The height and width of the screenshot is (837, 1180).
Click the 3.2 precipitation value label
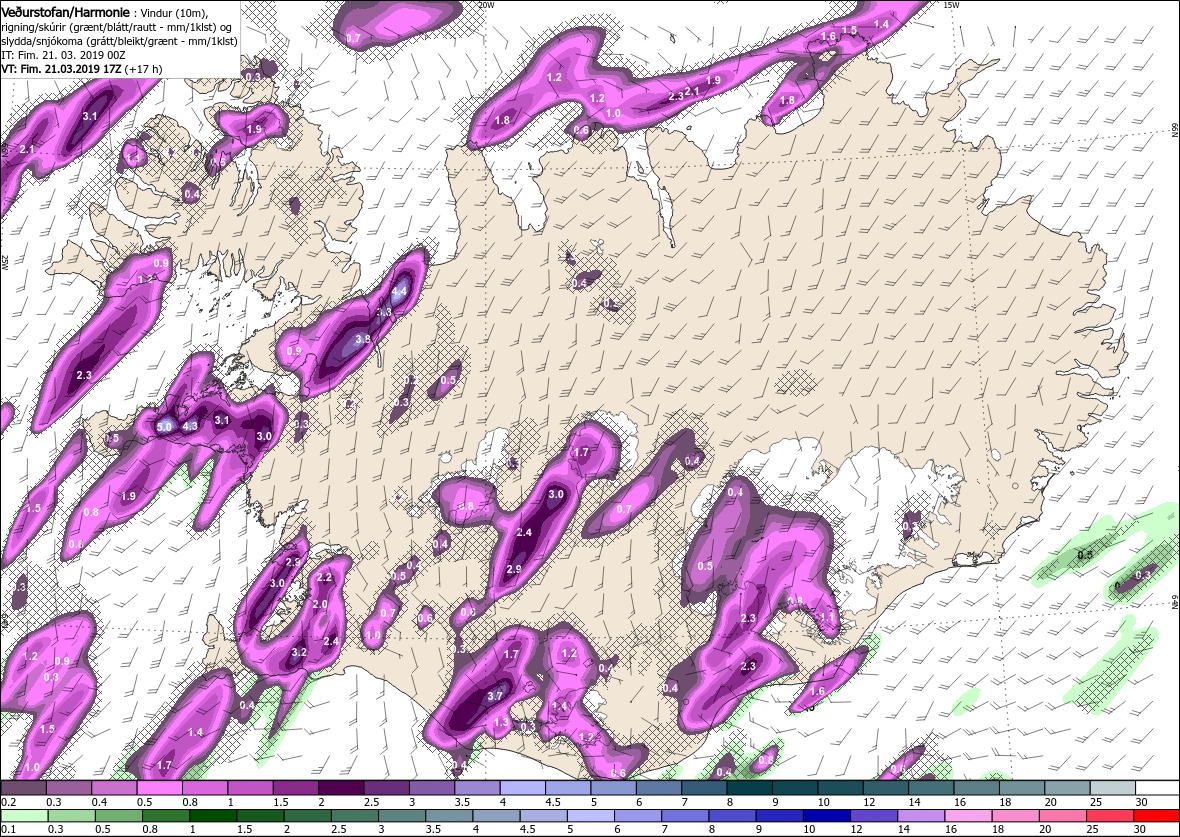tap(299, 652)
